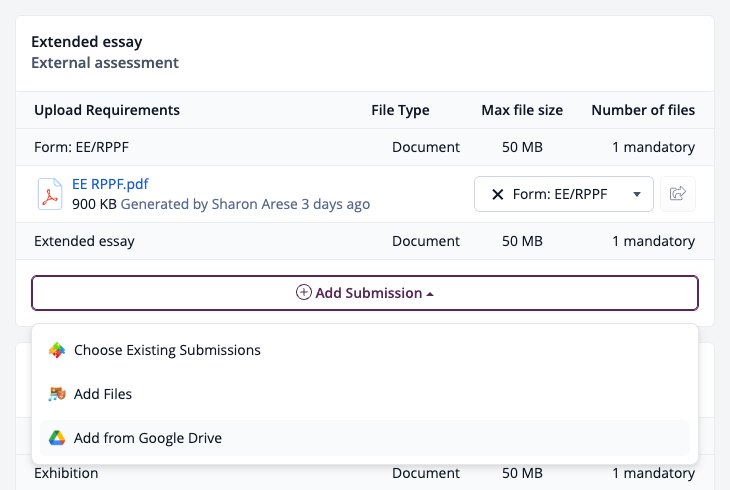Click the Google Drive logo icon
Viewport: 730px width, 490px height.
57,438
